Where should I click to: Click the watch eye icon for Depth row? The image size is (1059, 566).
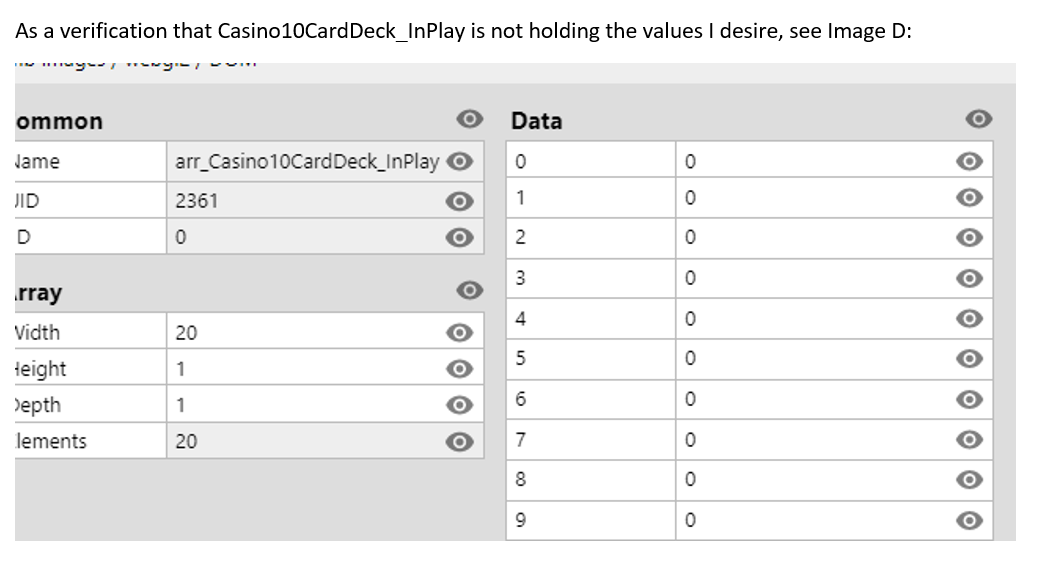[x=459, y=405]
